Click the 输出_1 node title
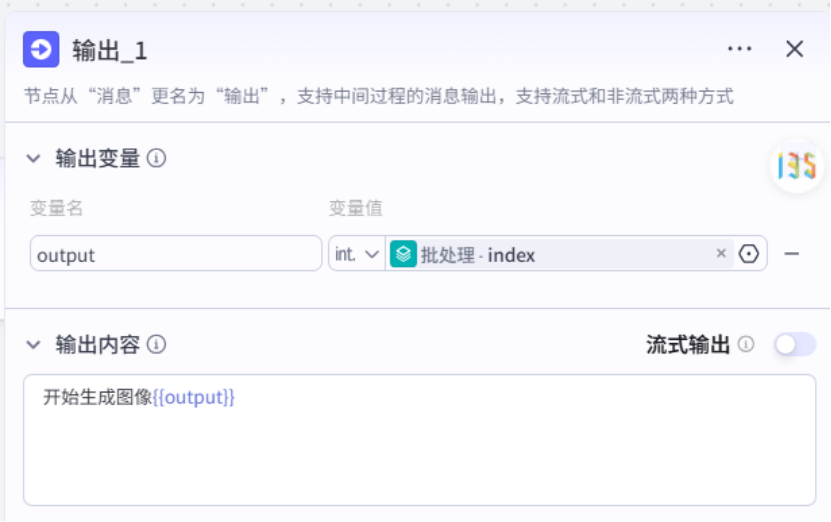Screen dimensions: 831x522 (110, 51)
